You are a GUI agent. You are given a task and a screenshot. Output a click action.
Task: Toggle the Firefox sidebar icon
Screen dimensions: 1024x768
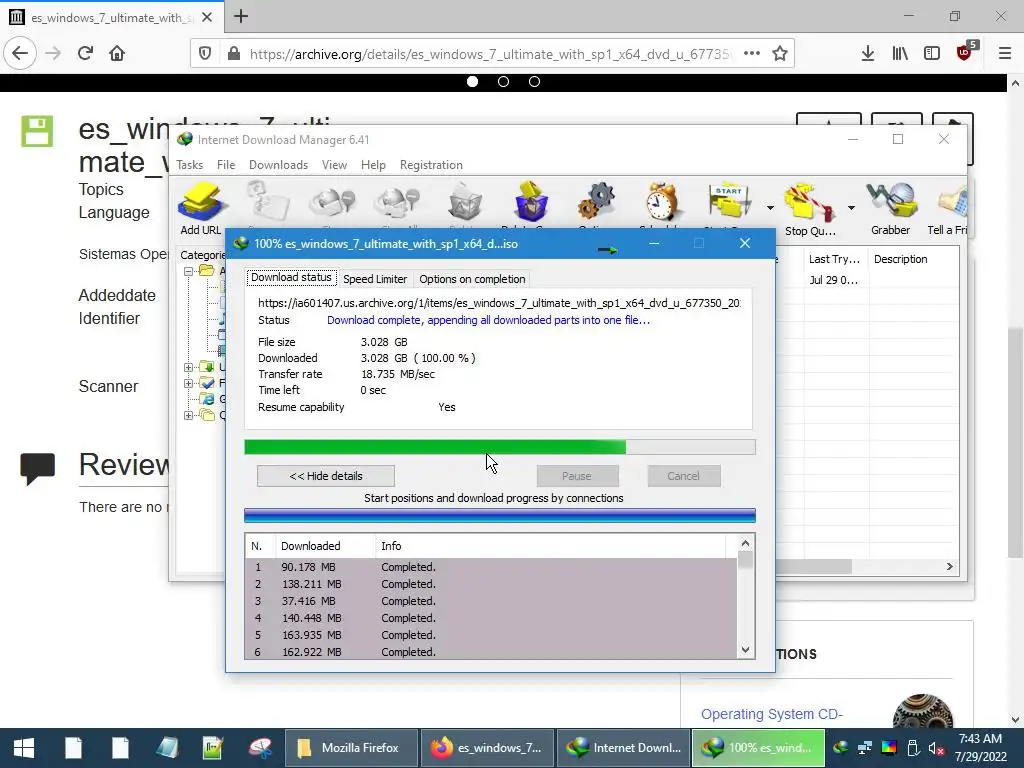[932, 54]
